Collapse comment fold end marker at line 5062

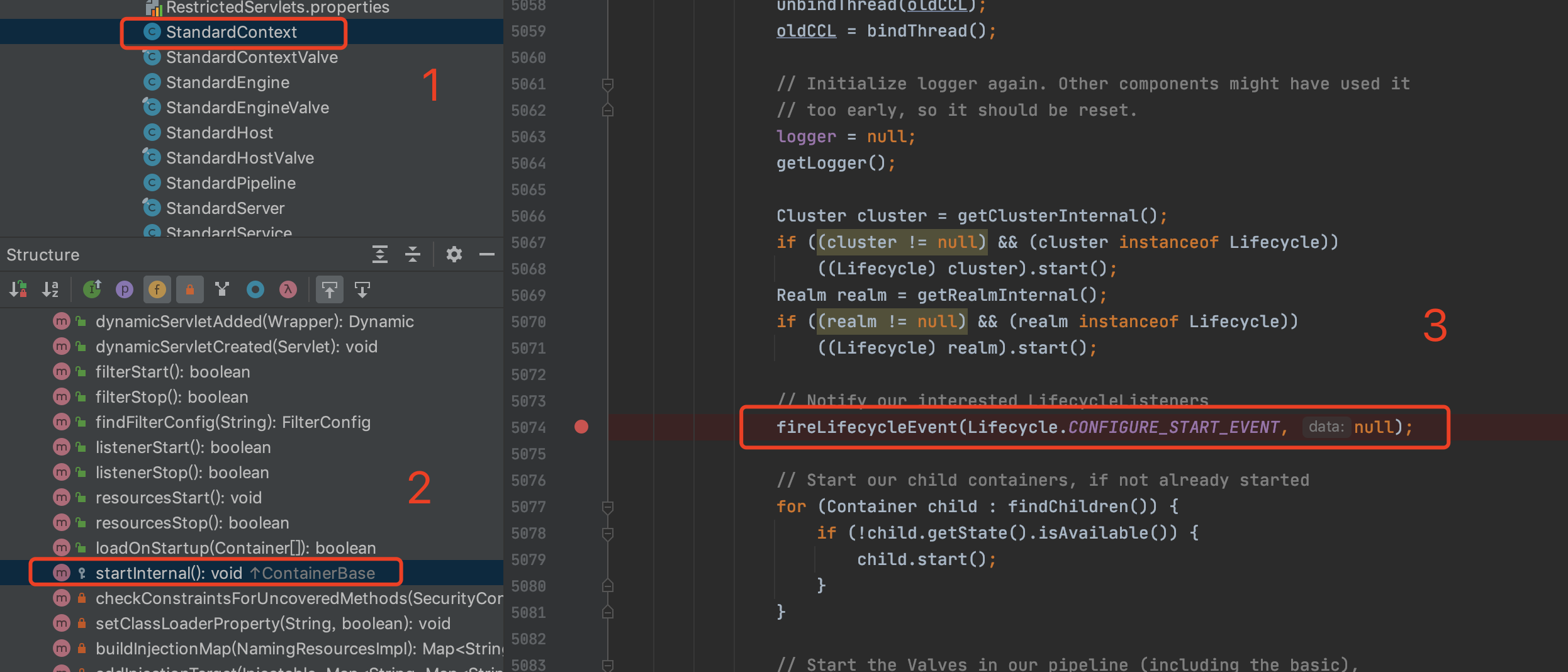[608, 110]
